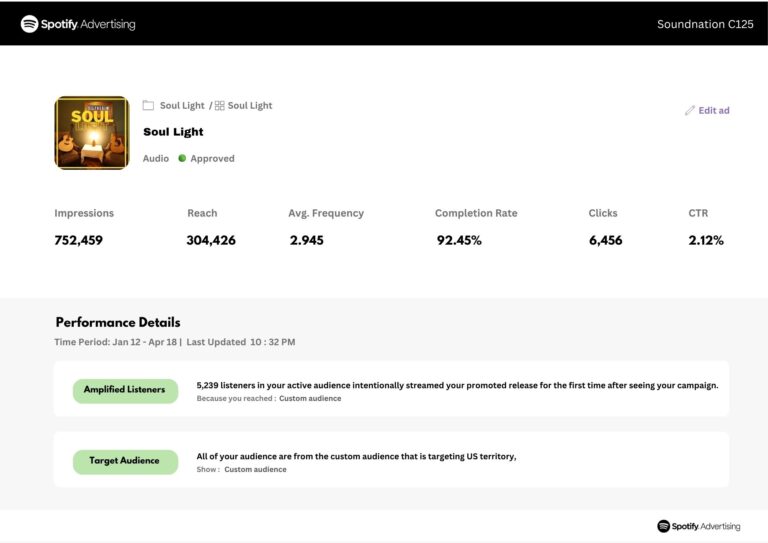Click Custom audience under Because you reached

coord(310,399)
